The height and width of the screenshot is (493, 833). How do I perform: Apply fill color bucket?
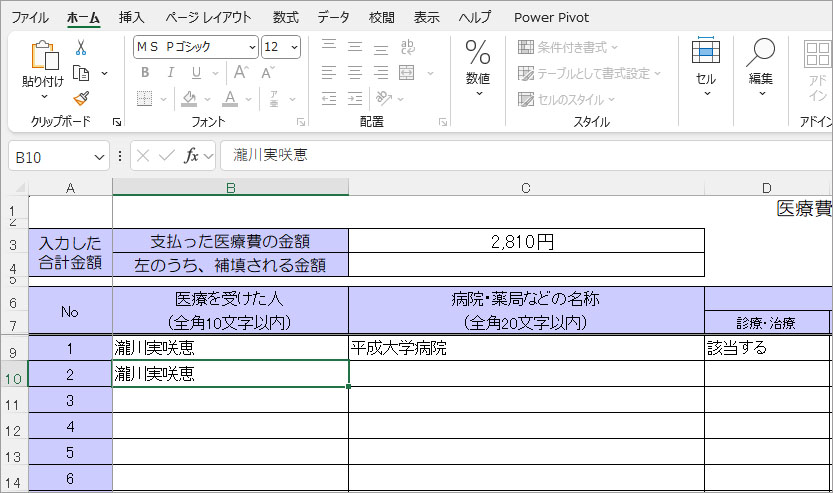pyautogui.click(x=189, y=98)
